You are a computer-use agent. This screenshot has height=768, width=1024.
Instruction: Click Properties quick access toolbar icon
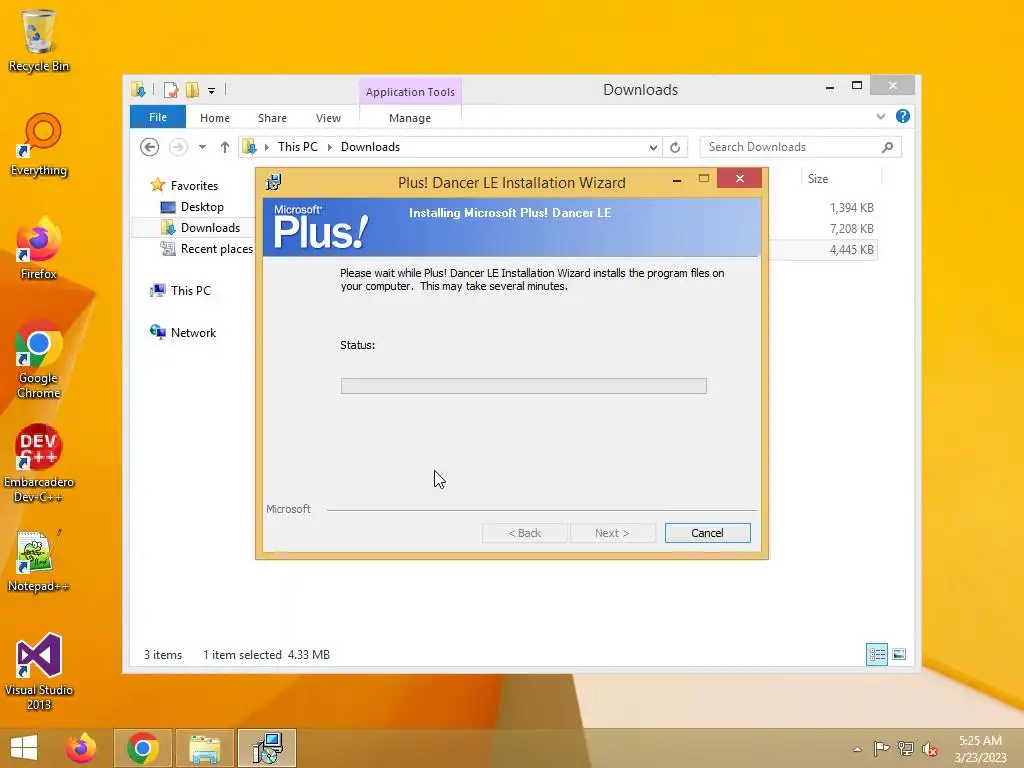[x=170, y=90]
